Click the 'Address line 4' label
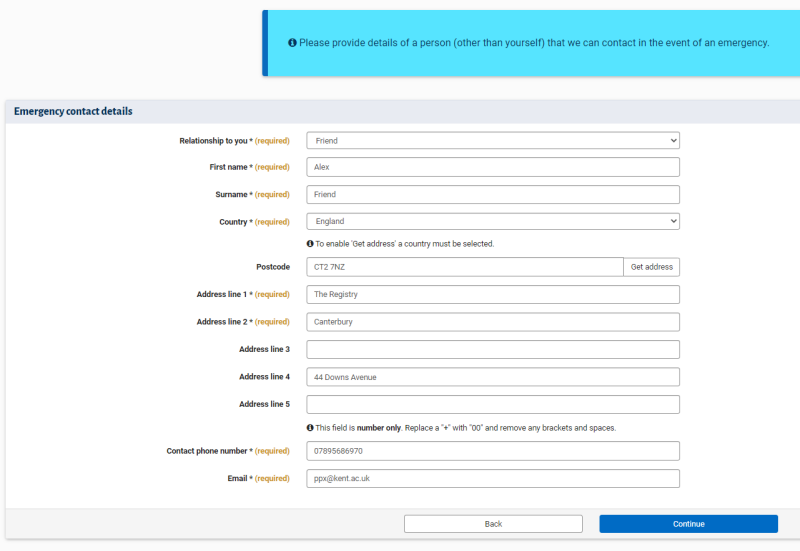The height and width of the screenshot is (551, 800). coord(264,377)
